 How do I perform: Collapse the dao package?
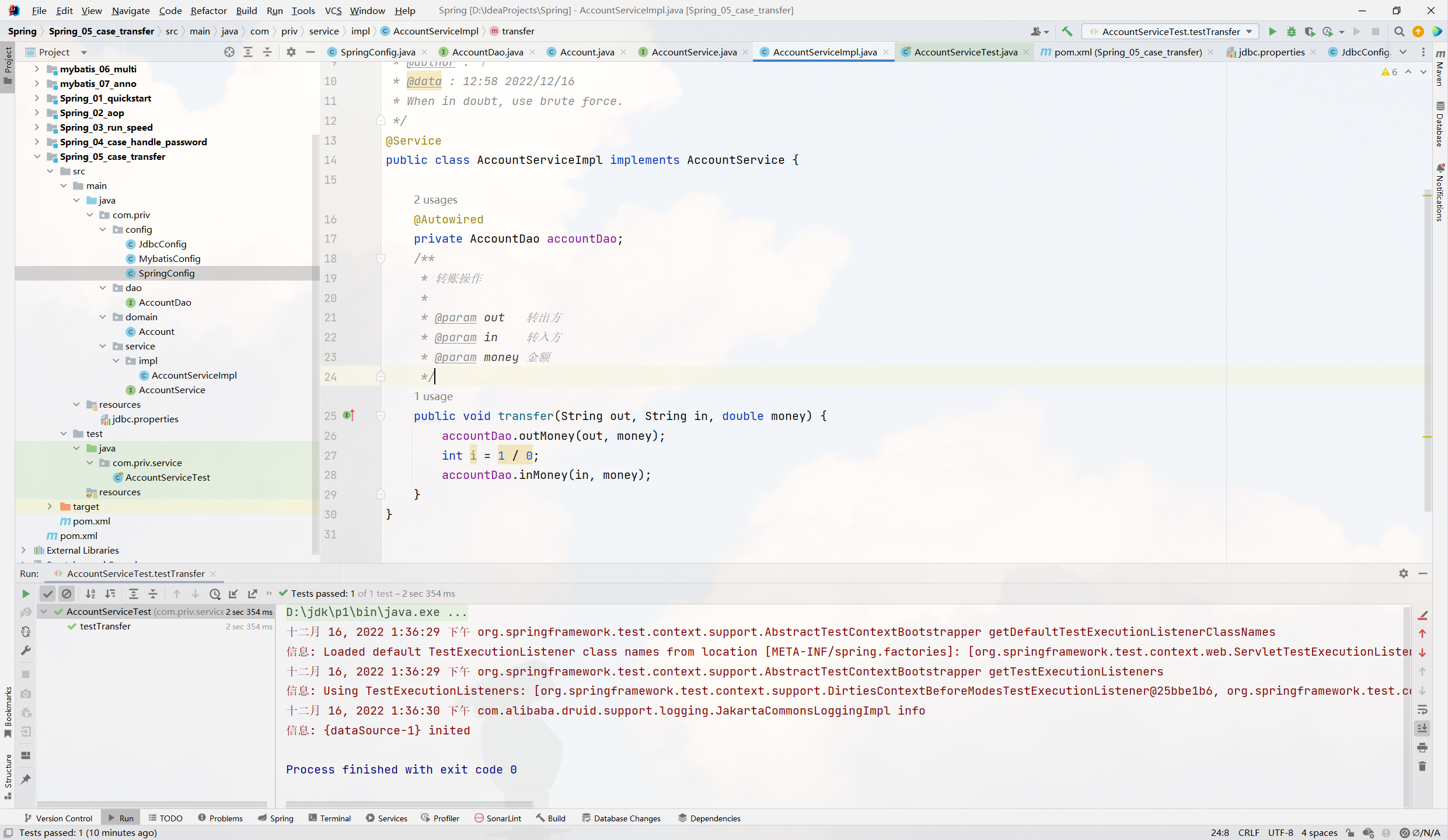(x=103, y=288)
